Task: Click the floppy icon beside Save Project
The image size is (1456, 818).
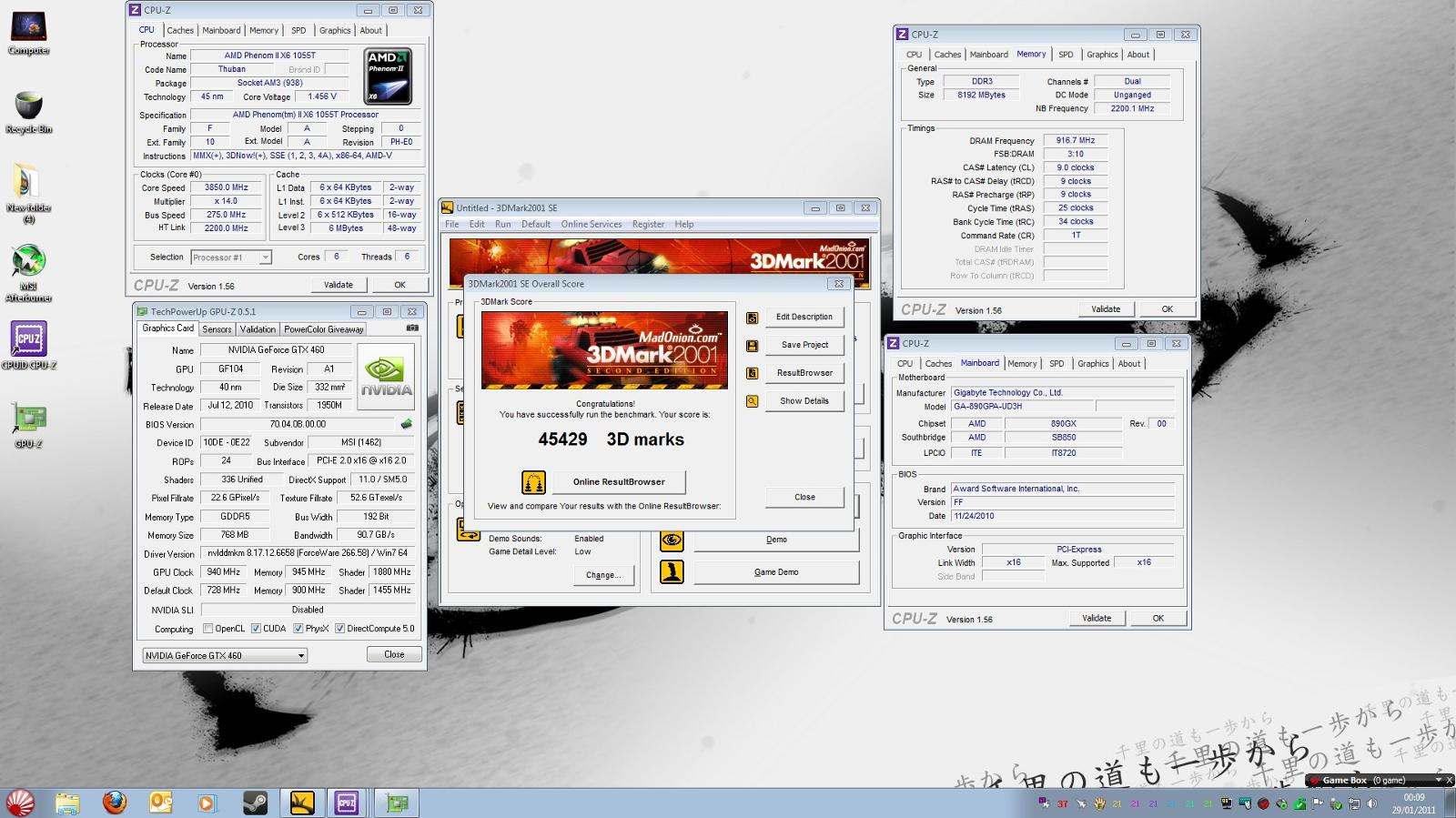Action: coord(752,346)
